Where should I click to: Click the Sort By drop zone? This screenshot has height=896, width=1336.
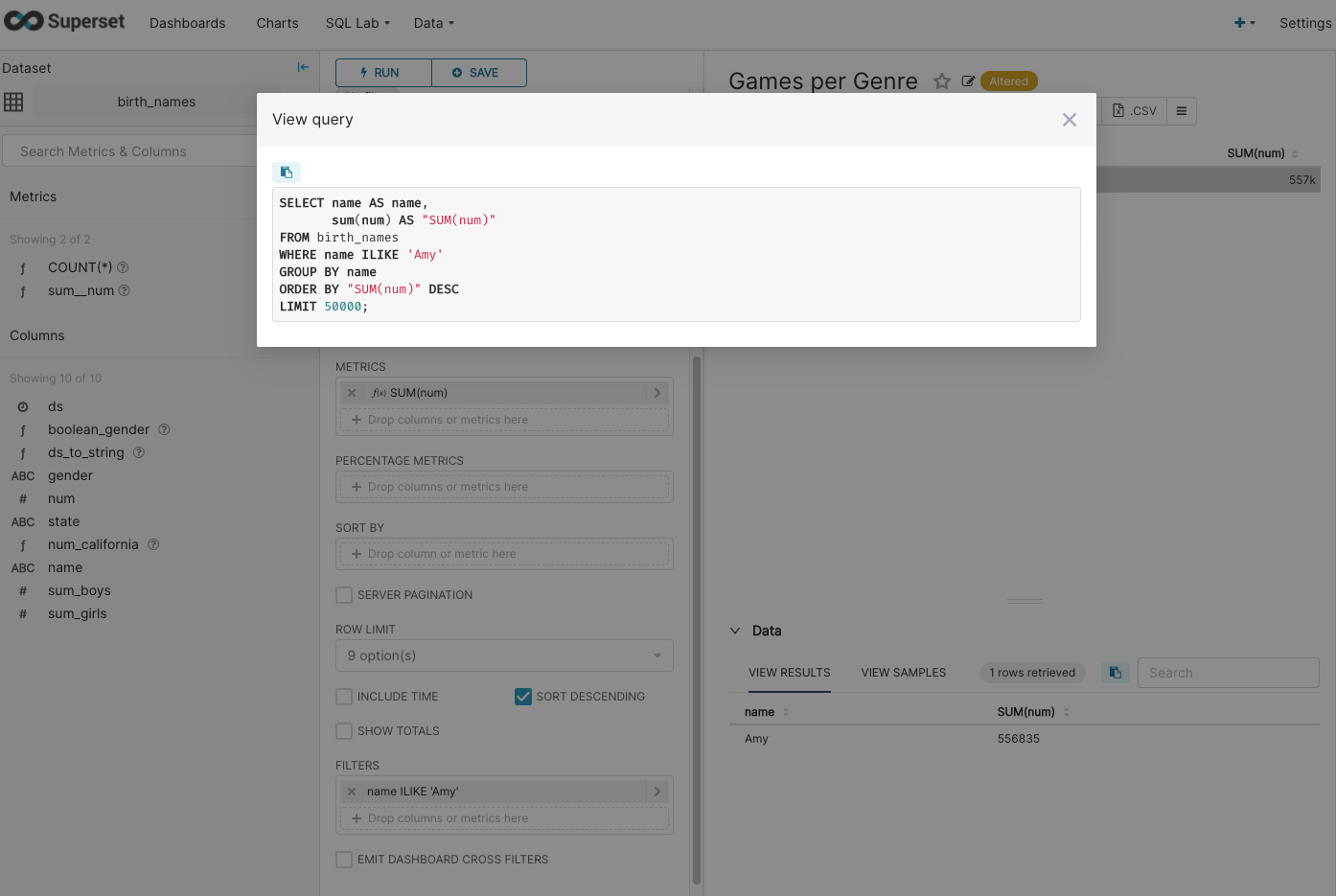pos(504,554)
